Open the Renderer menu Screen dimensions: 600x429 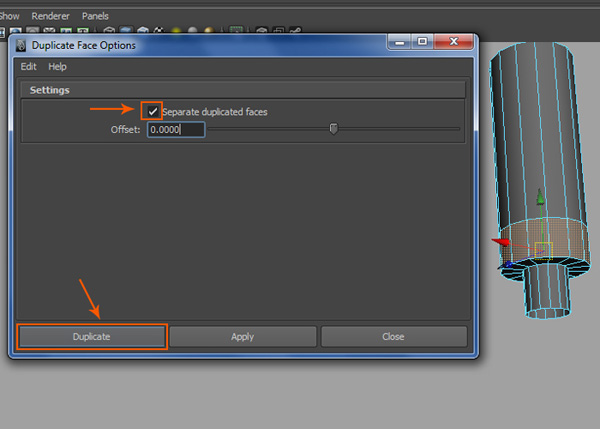pos(50,17)
